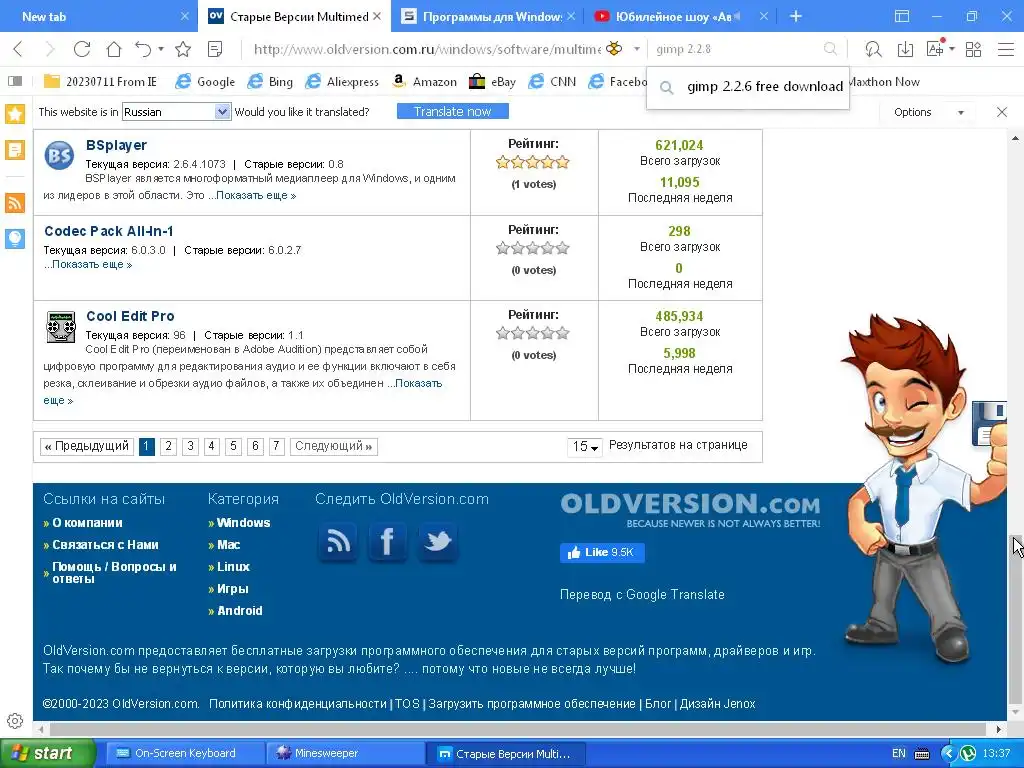Open the Codec Pack All-In-1 link

108,231
